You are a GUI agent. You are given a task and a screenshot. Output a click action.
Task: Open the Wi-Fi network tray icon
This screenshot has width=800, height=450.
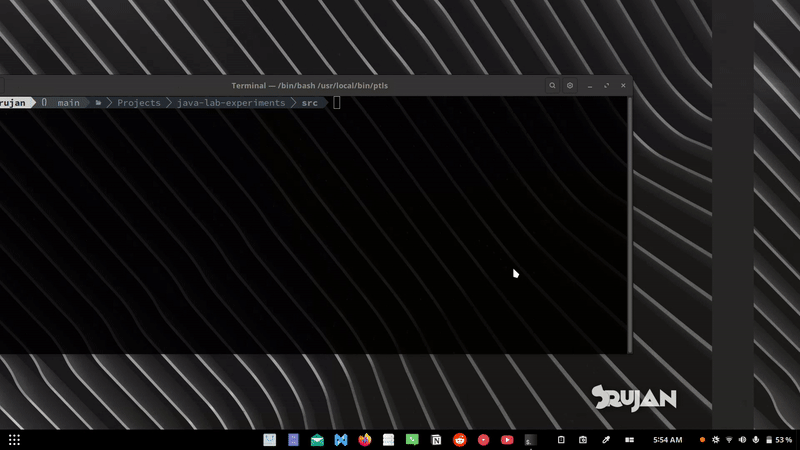[x=729, y=440]
